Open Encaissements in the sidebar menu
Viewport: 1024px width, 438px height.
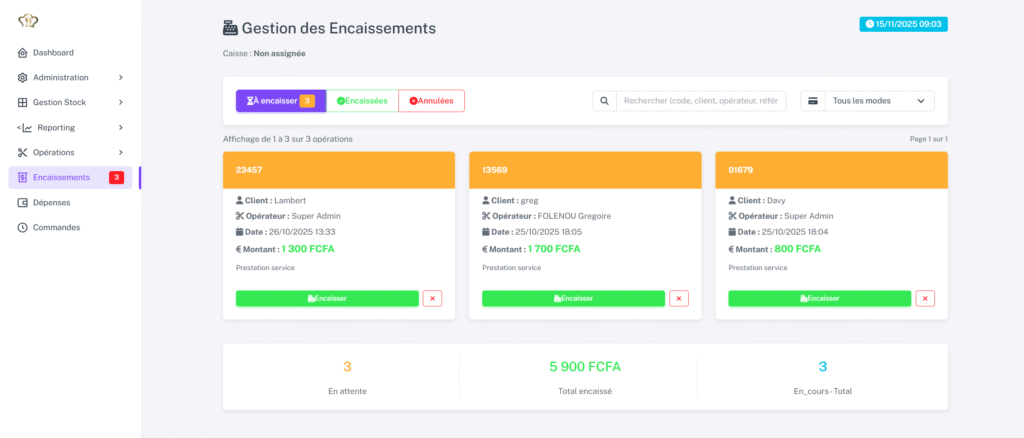[62, 178]
